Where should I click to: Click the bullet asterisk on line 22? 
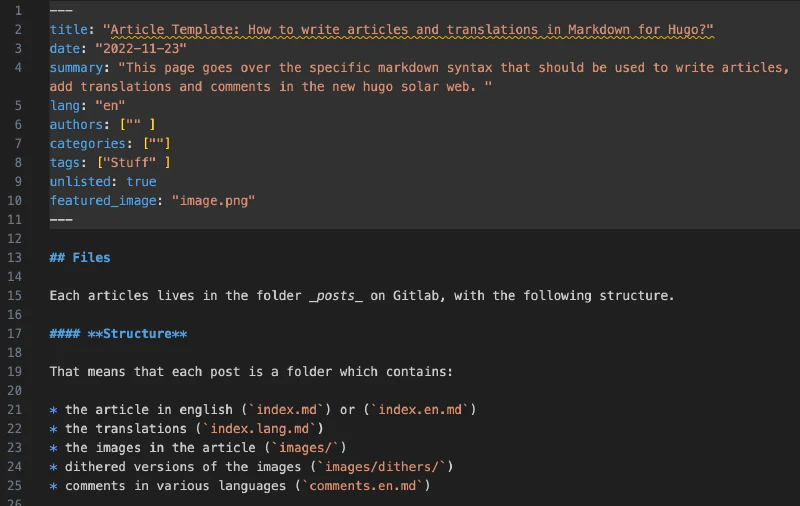pyautogui.click(x=54, y=429)
